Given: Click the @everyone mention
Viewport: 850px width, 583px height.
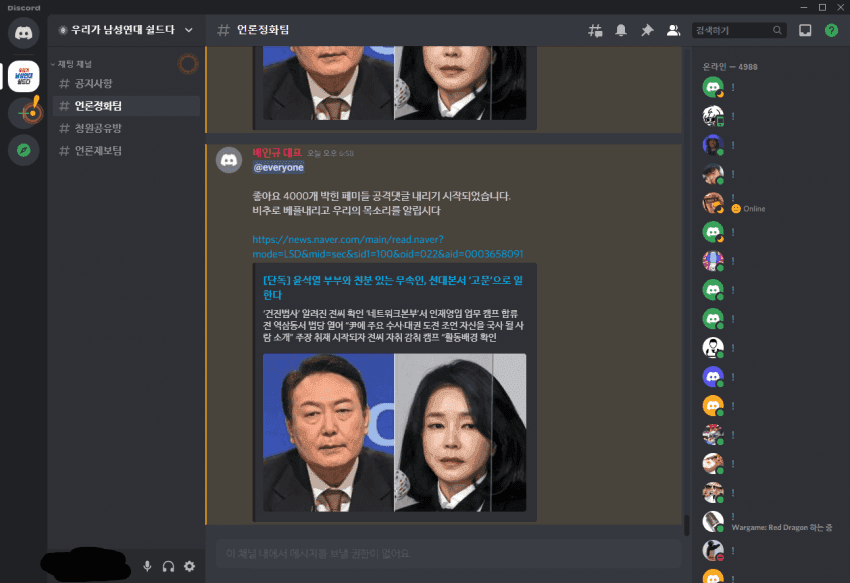Looking at the screenshot, I should point(279,168).
